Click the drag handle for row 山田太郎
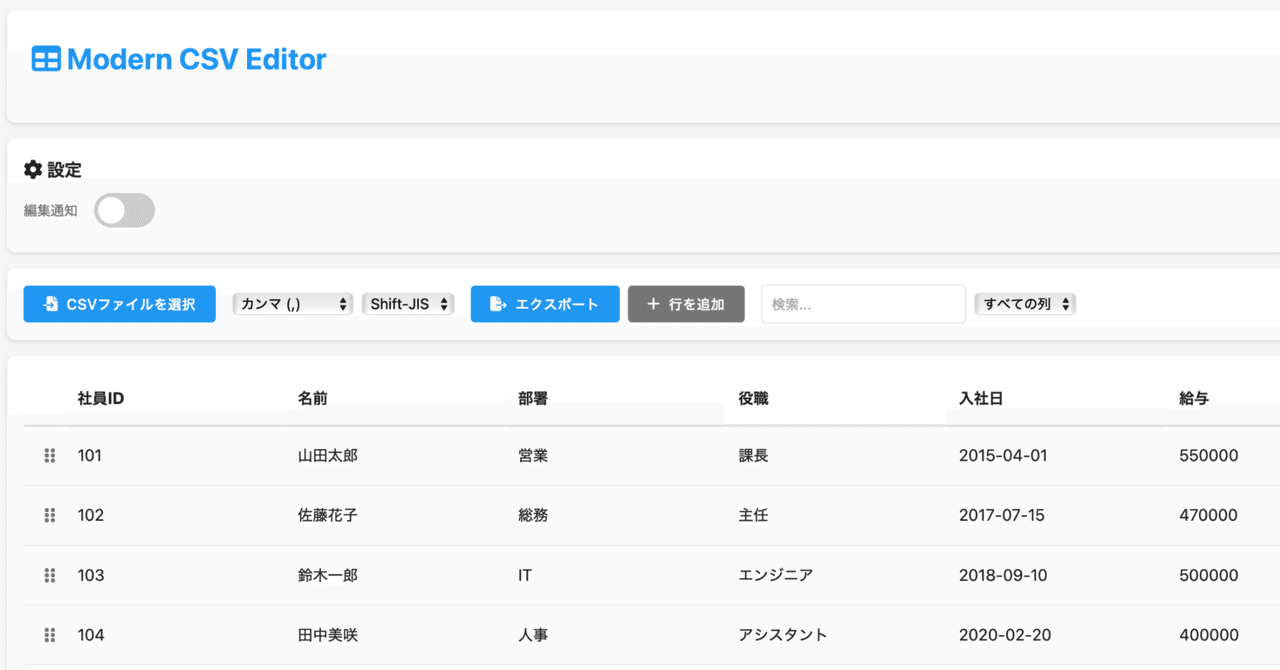This screenshot has height=670, width=1280. [49, 455]
